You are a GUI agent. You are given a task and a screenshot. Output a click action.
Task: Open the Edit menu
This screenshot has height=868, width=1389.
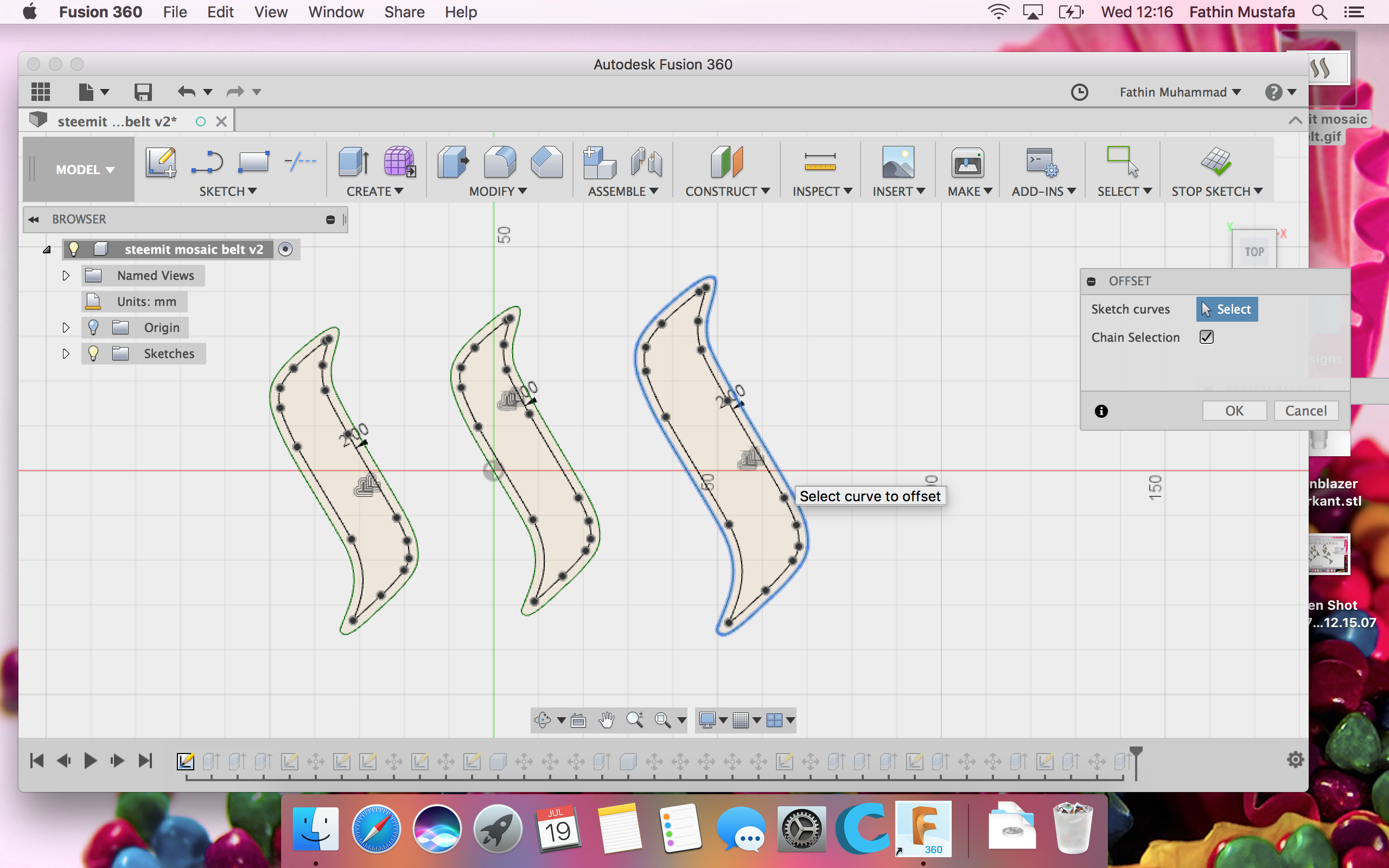[x=220, y=12]
